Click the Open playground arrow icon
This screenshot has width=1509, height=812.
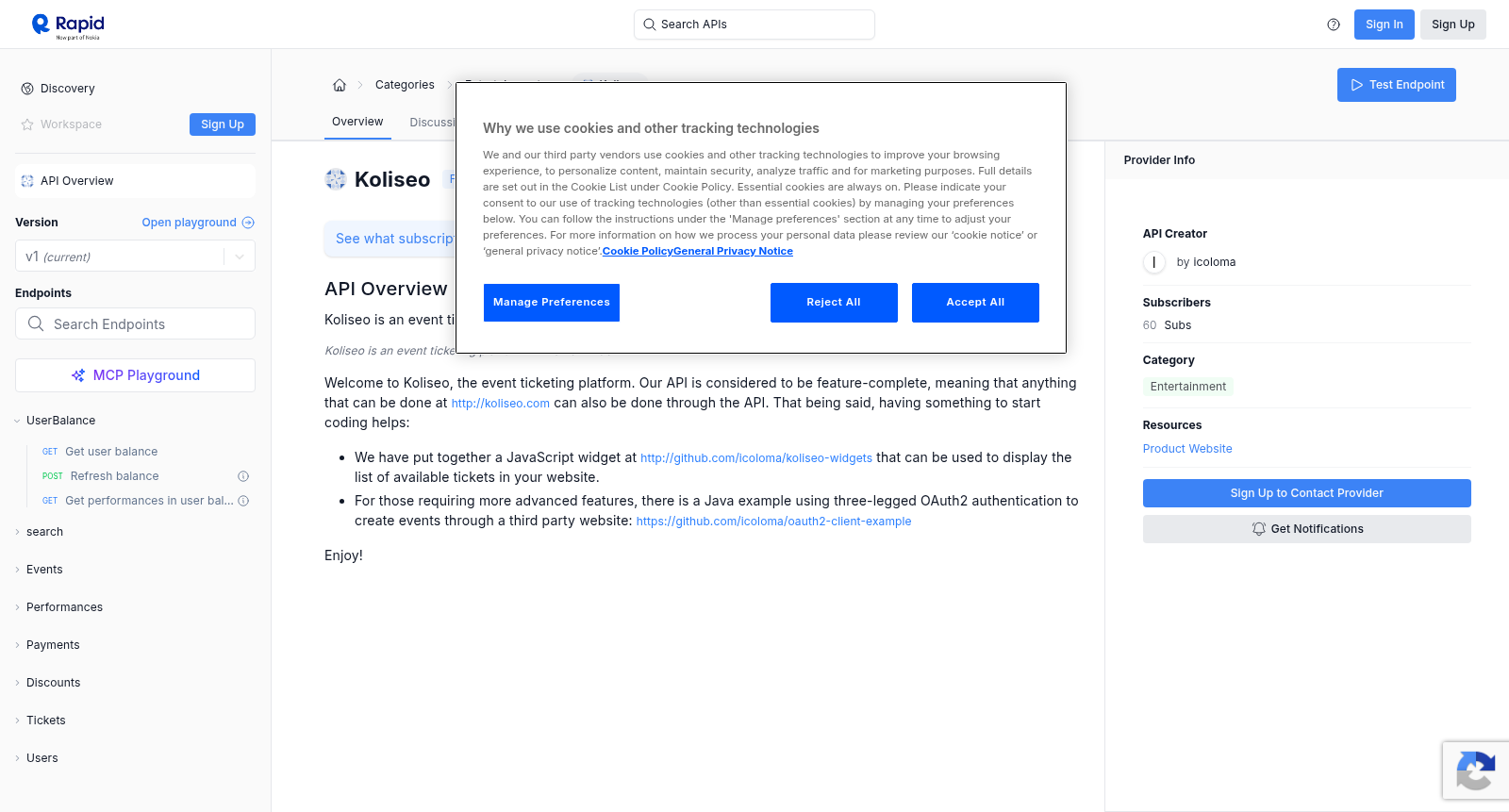pyautogui.click(x=248, y=223)
